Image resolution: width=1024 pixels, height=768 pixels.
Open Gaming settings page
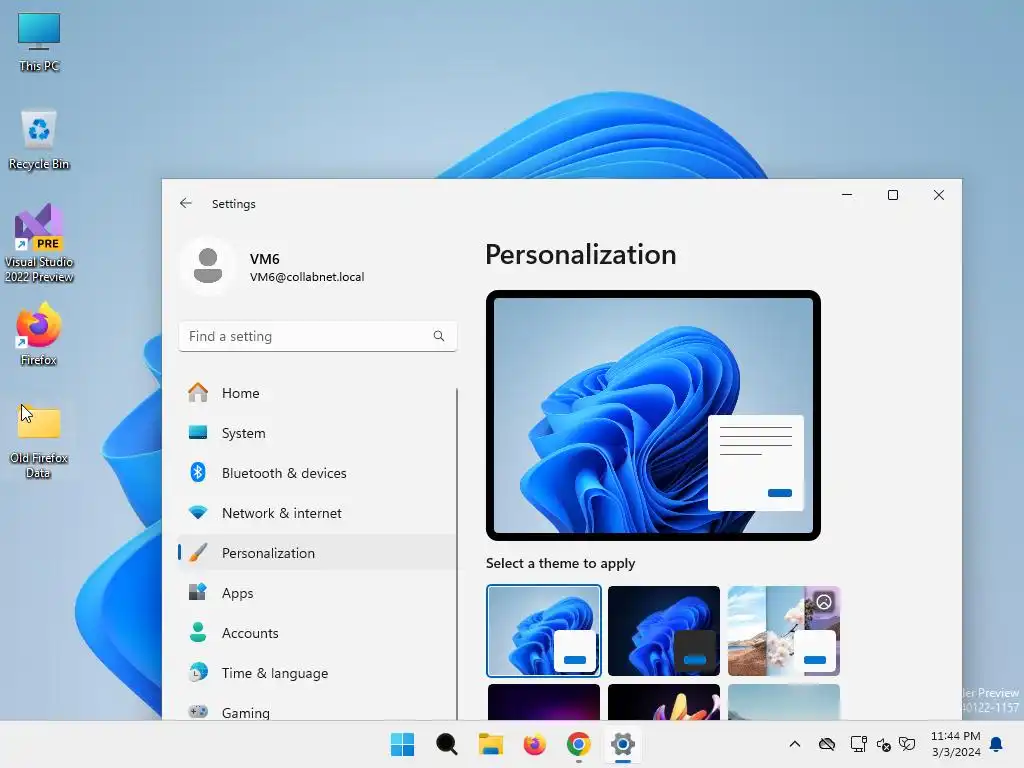[x=317, y=712]
